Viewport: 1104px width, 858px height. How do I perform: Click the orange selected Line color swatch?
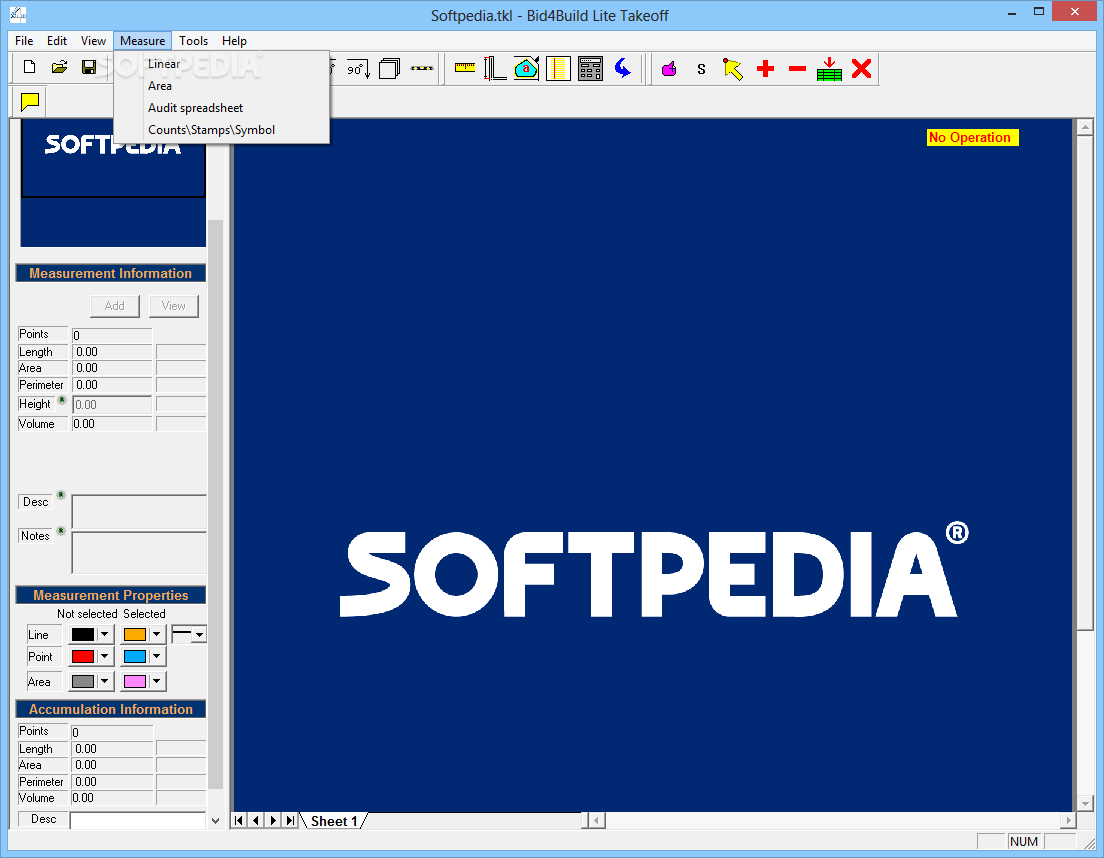134,634
